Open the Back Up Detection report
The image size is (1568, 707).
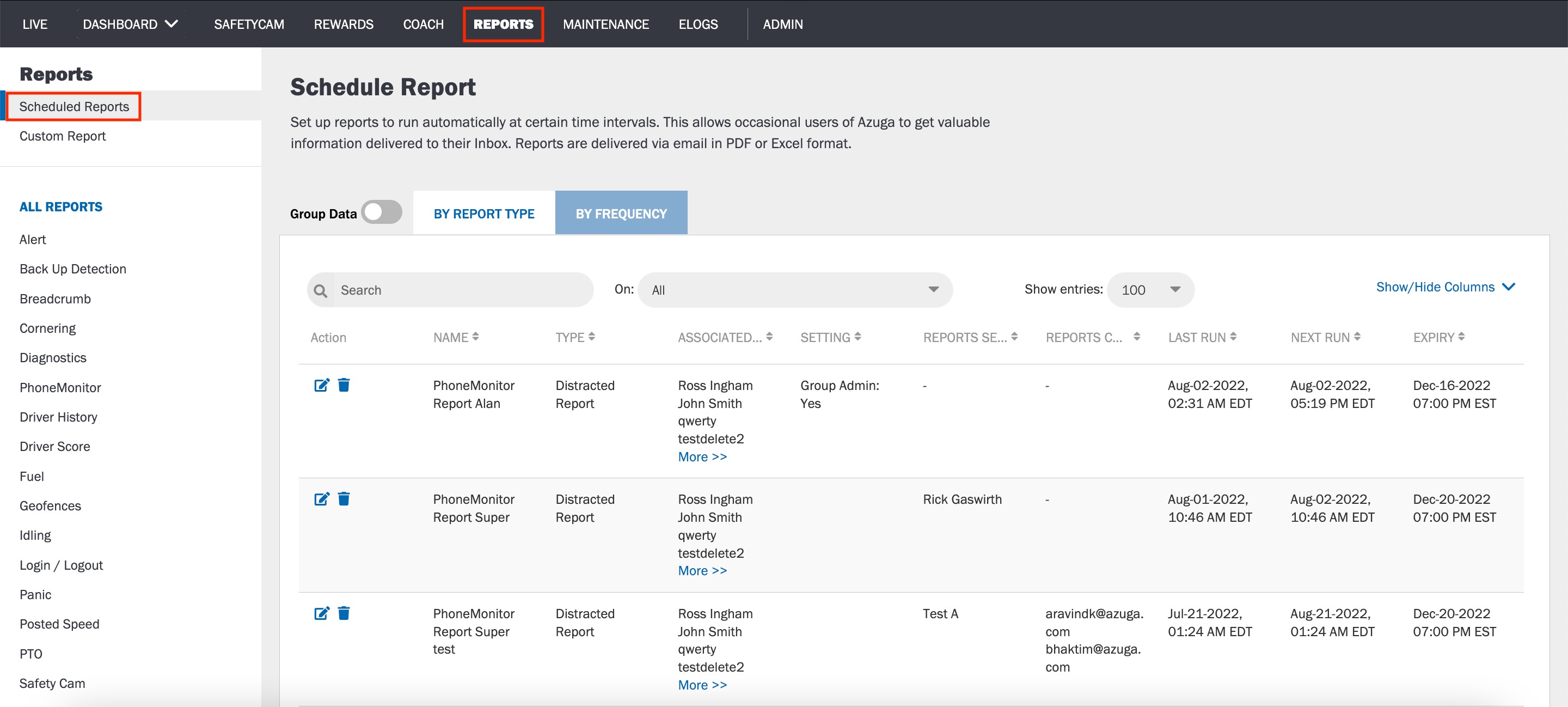73,269
